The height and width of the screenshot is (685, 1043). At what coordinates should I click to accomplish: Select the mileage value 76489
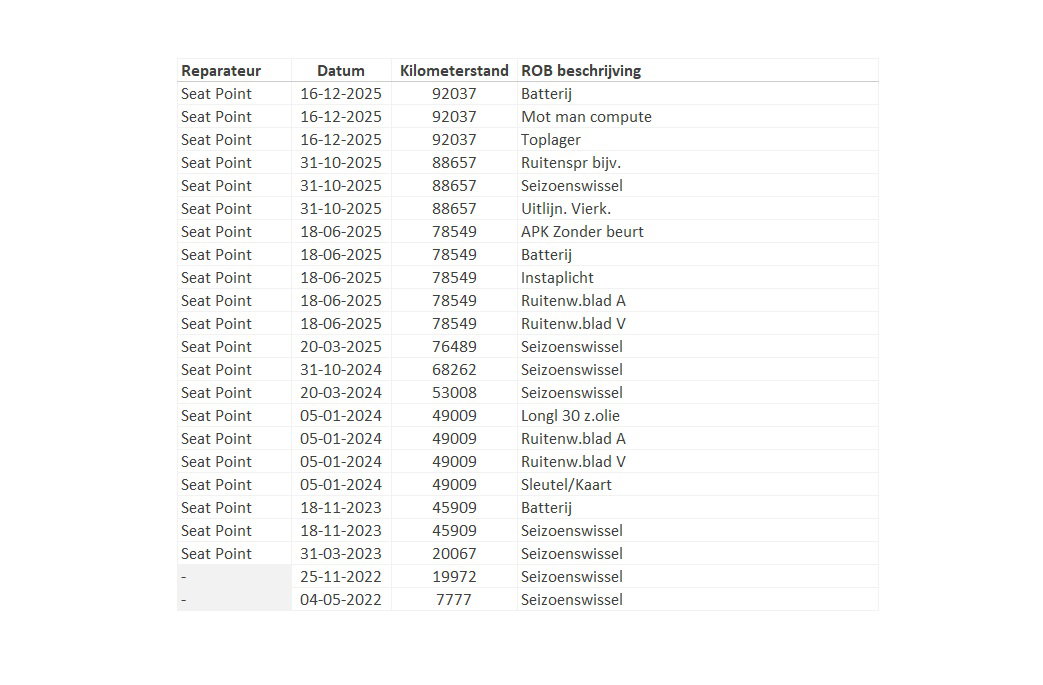[x=454, y=347]
